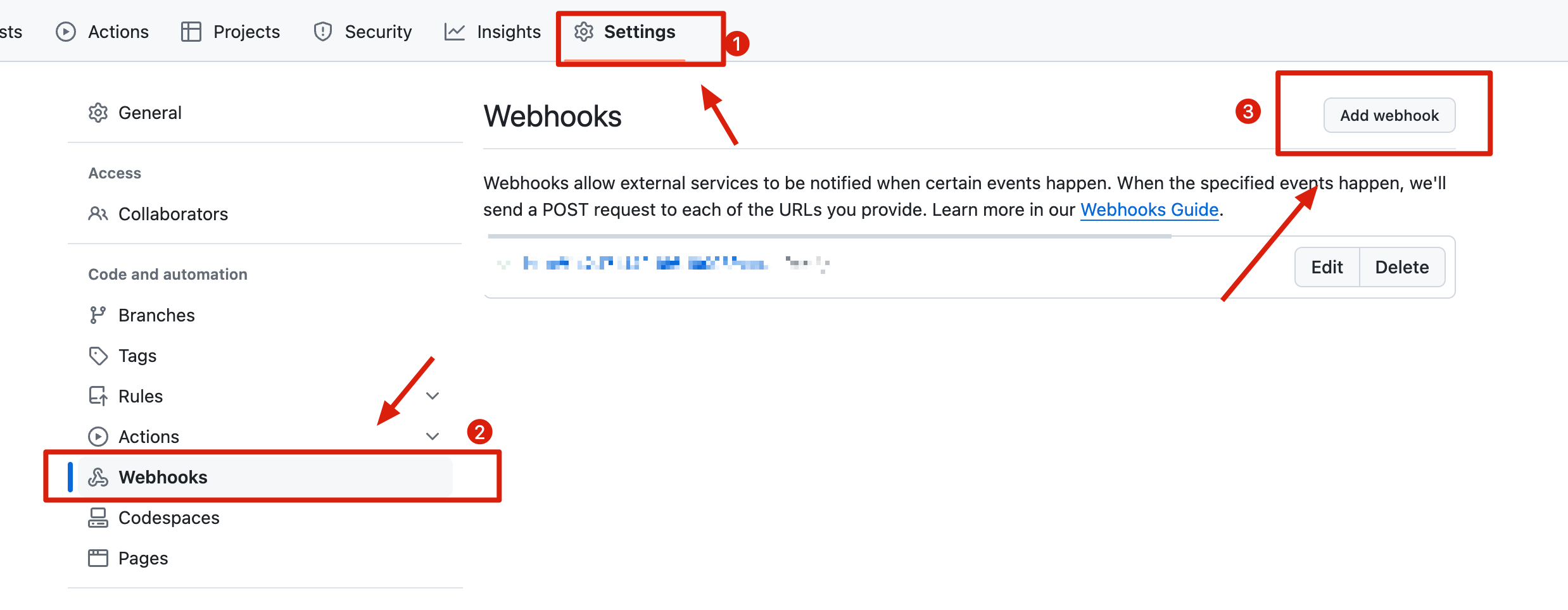This screenshot has width=1568, height=610.
Task: Click the Collaborators people icon
Action: [x=98, y=214]
